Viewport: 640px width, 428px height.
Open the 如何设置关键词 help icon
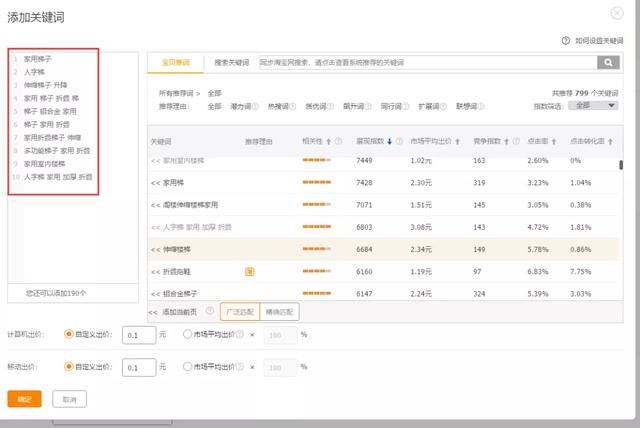[567, 40]
